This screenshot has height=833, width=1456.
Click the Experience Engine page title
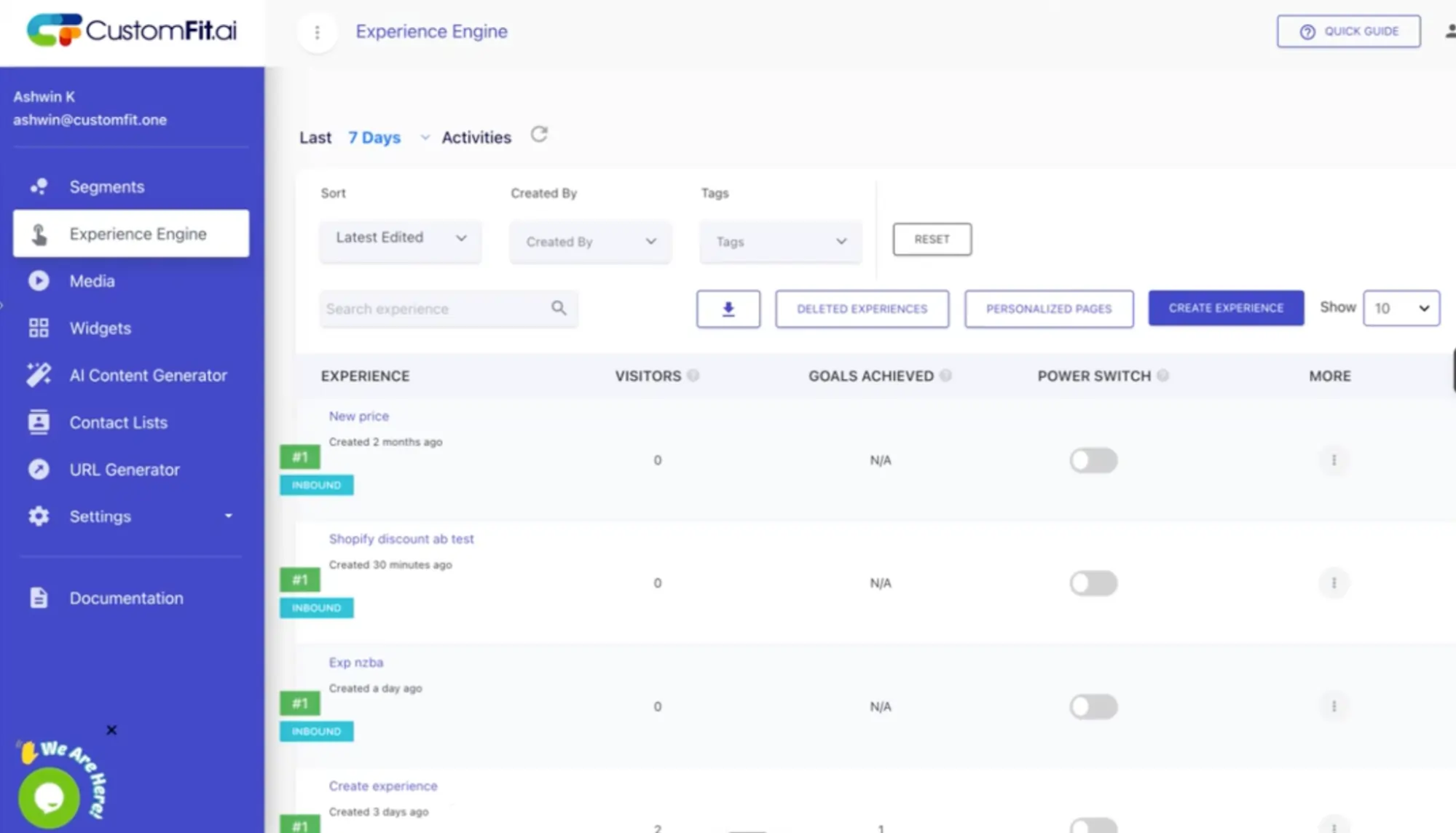click(x=432, y=31)
